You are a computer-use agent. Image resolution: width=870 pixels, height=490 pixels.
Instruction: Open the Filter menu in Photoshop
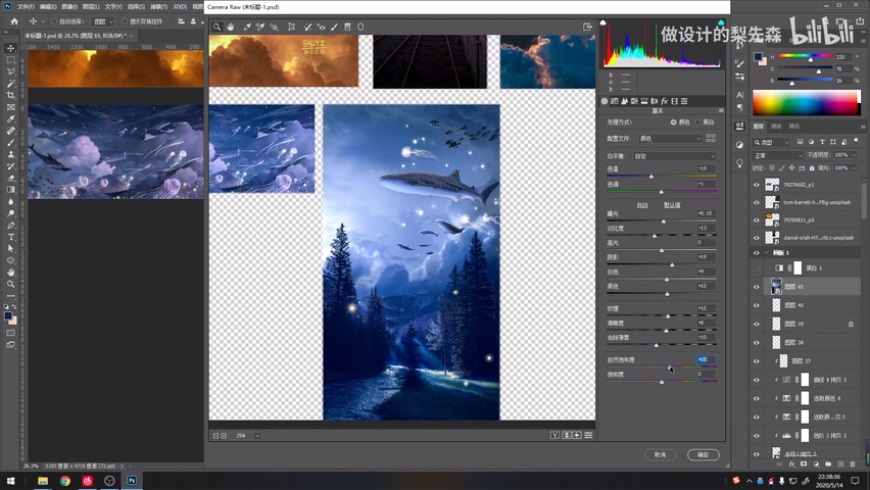tap(159, 7)
